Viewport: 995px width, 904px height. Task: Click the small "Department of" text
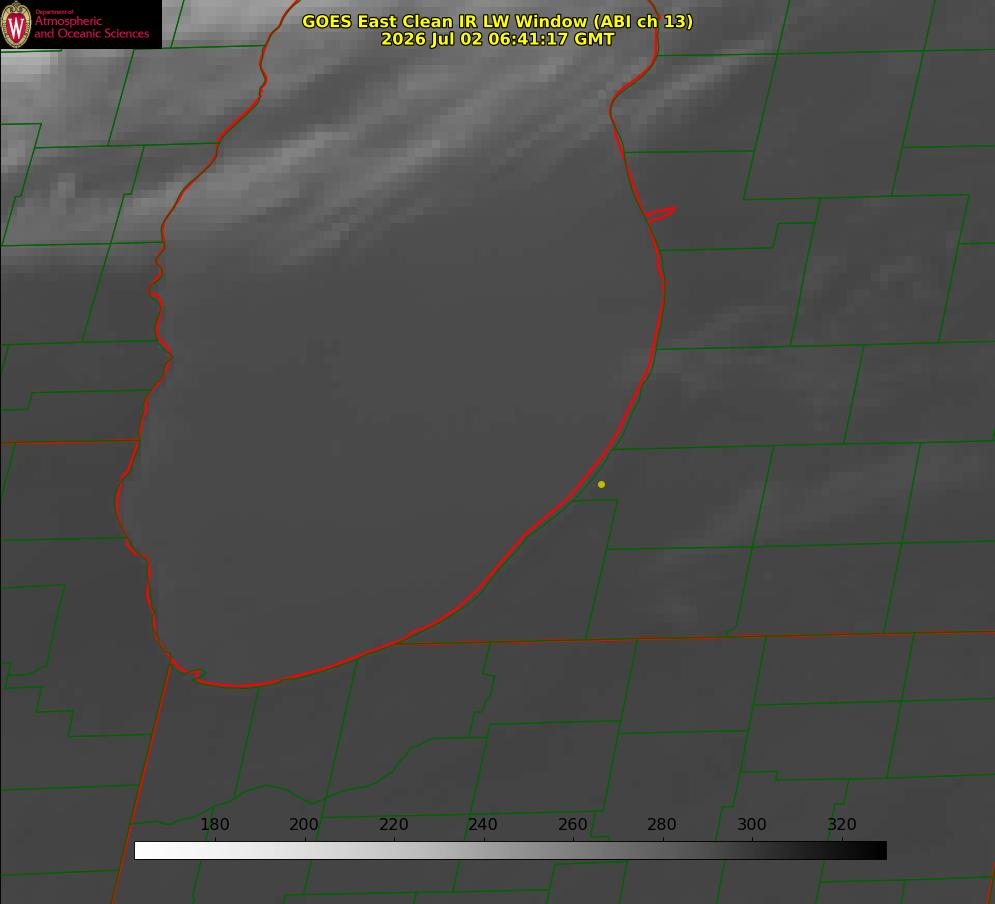[x=54, y=12]
